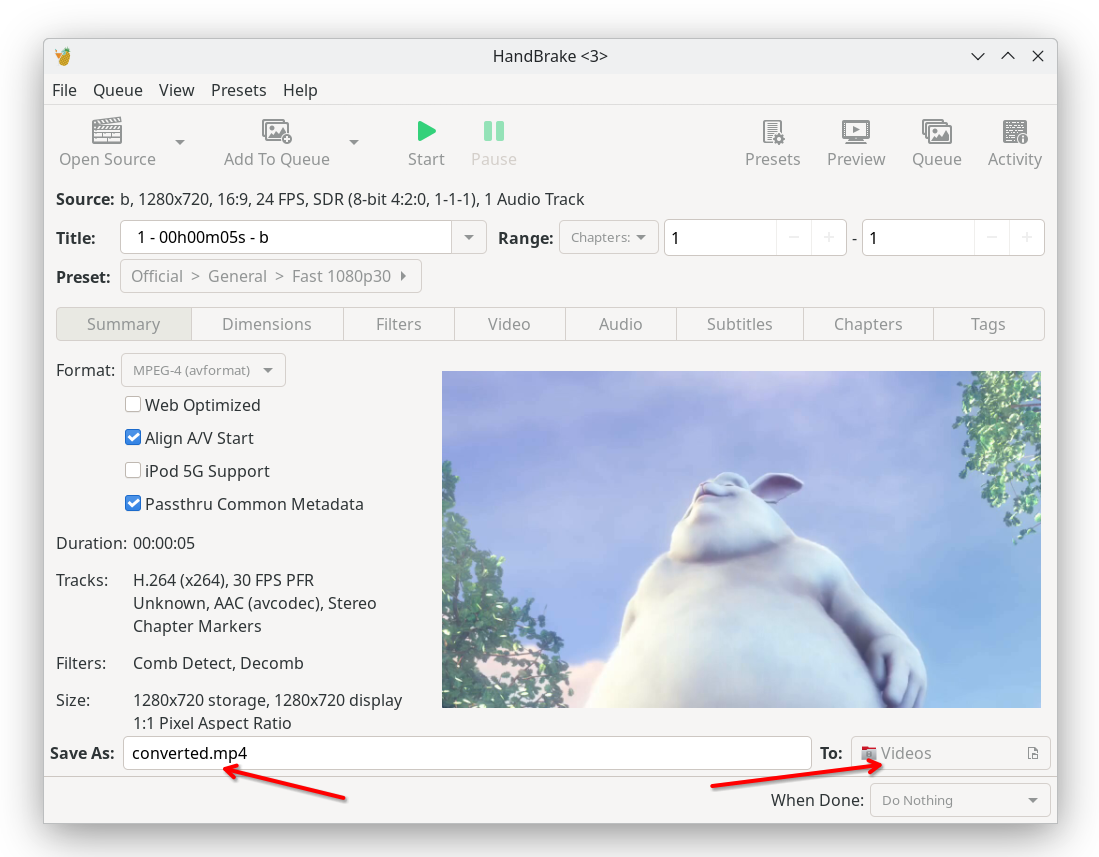The height and width of the screenshot is (857, 1099).
Task: Open the Activity log icon
Action: click(1014, 131)
